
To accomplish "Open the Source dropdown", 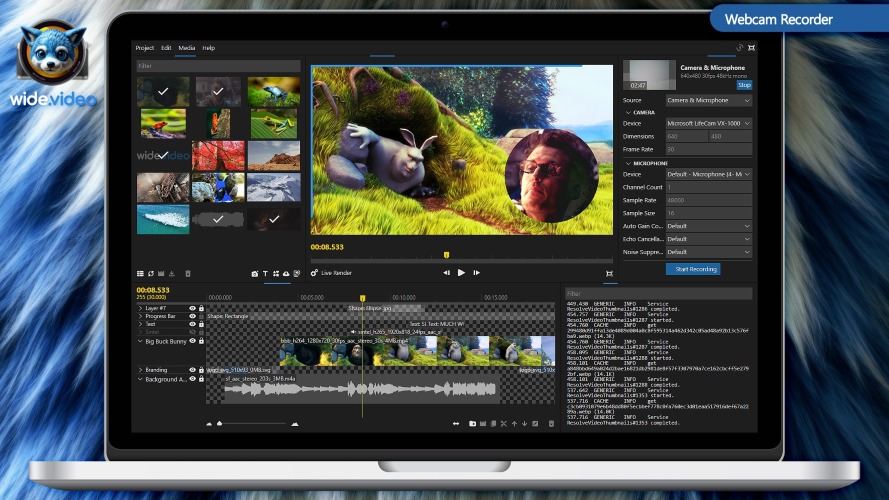I will [x=709, y=100].
